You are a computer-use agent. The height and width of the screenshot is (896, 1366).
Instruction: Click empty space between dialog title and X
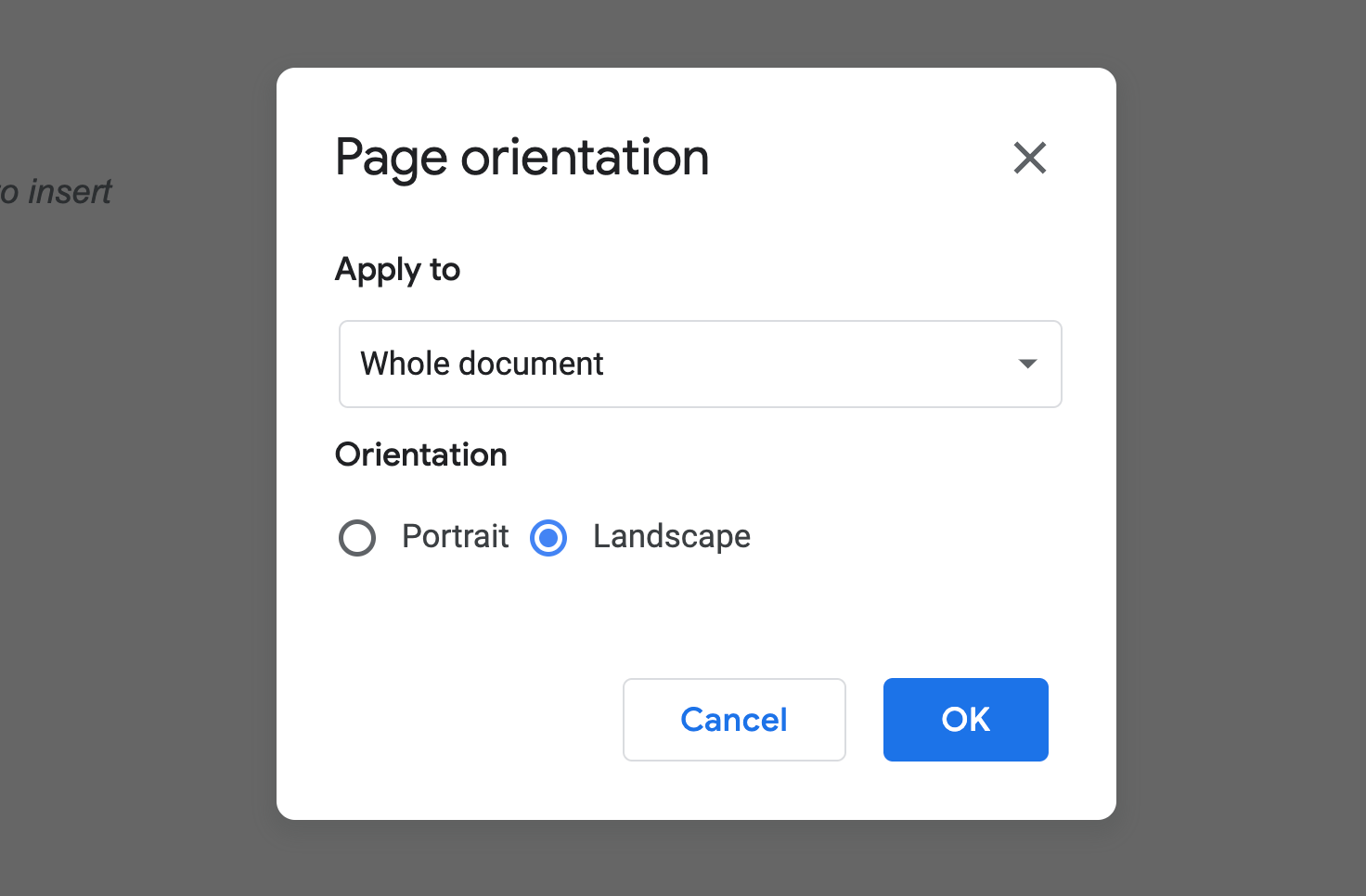pyautogui.click(x=858, y=158)
